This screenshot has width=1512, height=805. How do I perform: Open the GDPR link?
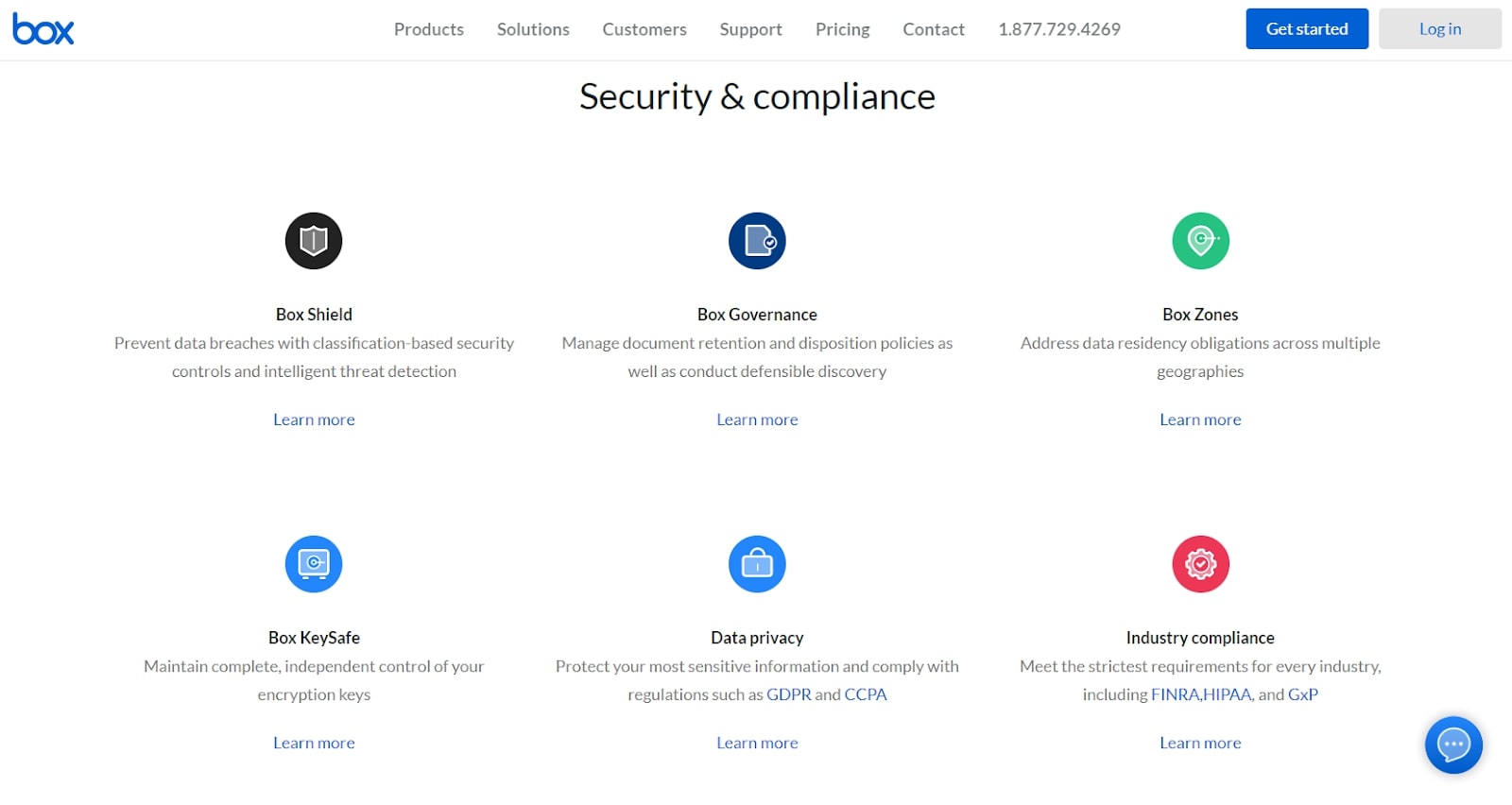pyautogui.click(x=789, y=694)
